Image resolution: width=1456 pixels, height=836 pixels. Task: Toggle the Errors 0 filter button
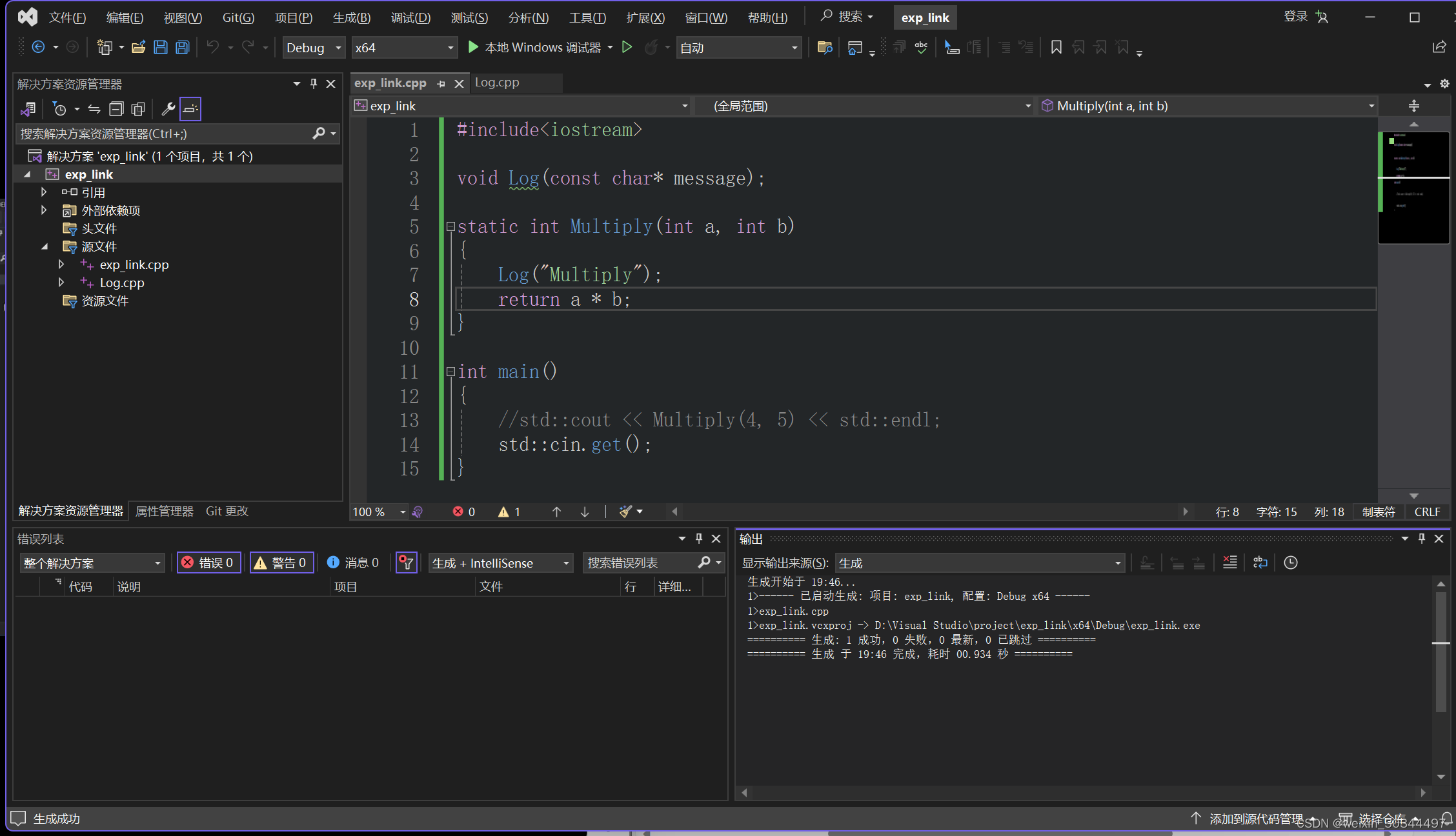click(x=209, y=562)
